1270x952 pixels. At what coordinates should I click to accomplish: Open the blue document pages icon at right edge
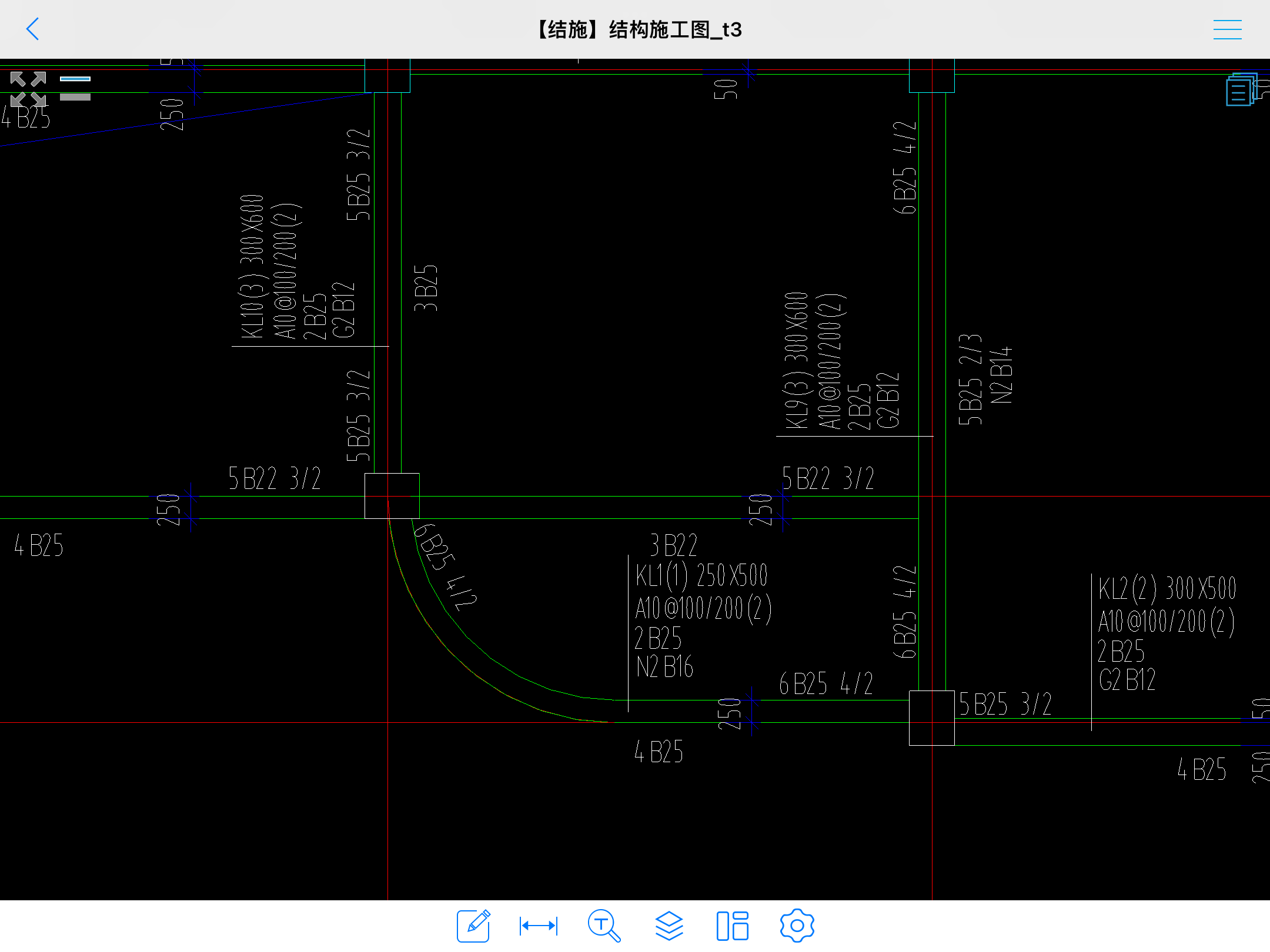coord(1241,89)
